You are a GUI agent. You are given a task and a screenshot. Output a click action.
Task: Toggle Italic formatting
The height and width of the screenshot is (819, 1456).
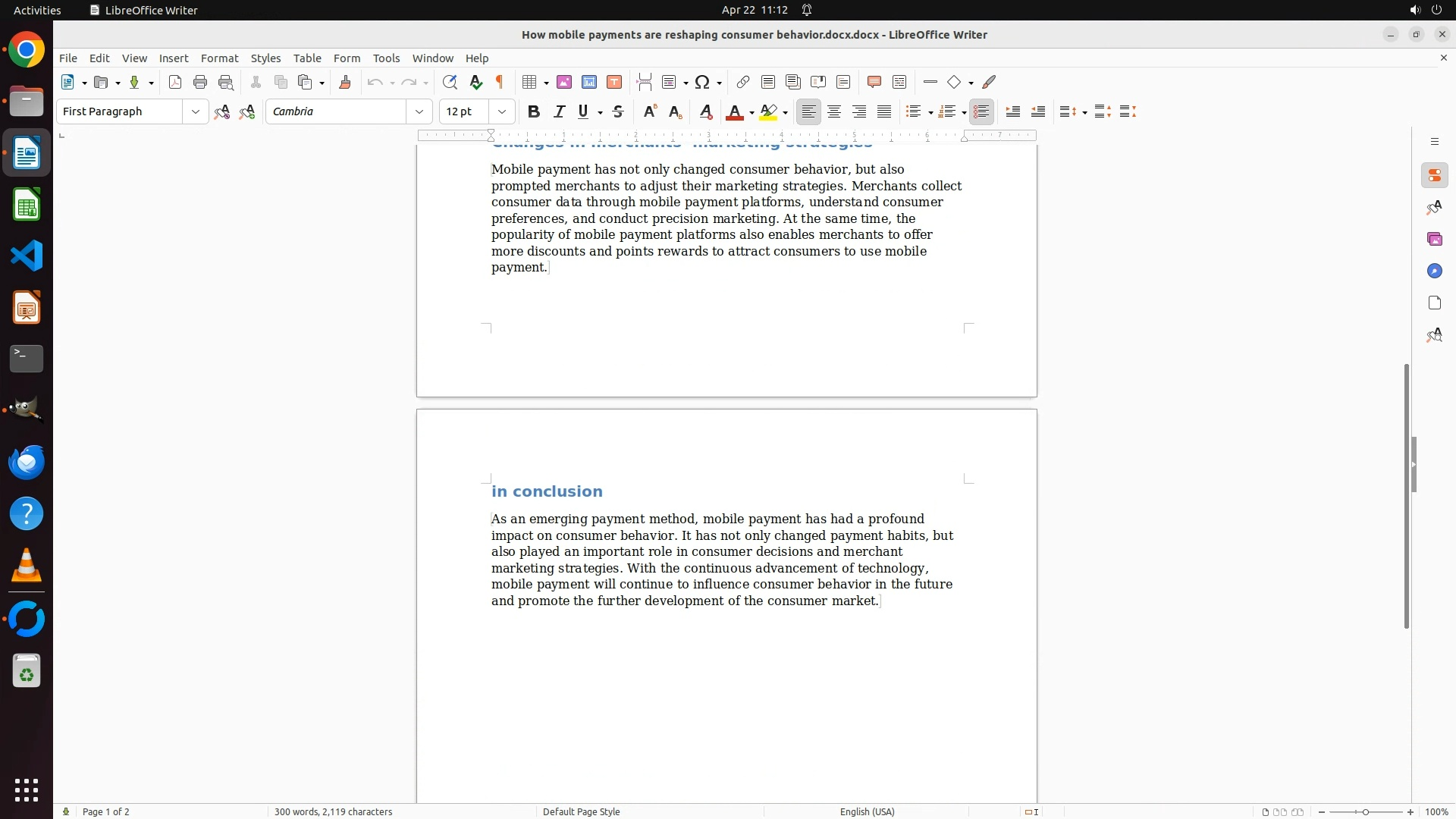[x=559, y=112]
